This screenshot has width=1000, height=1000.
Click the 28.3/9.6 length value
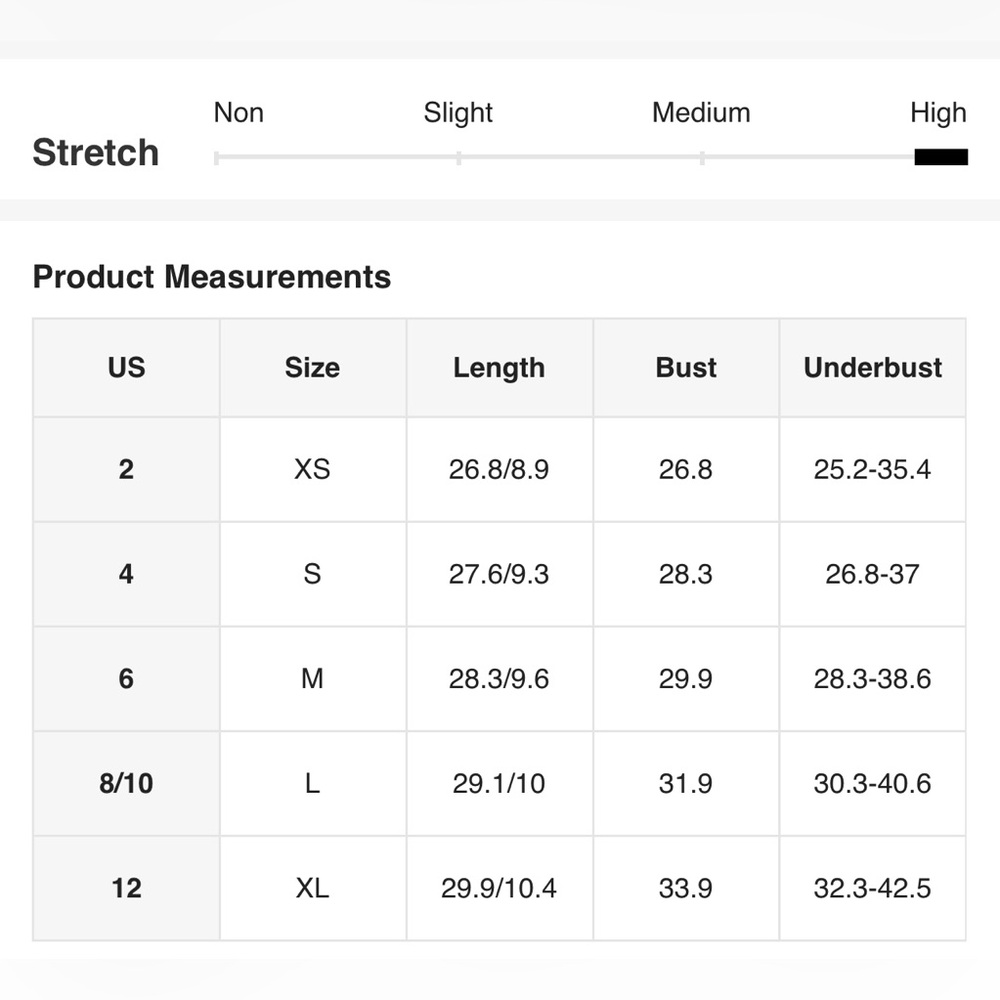[499, 679]
